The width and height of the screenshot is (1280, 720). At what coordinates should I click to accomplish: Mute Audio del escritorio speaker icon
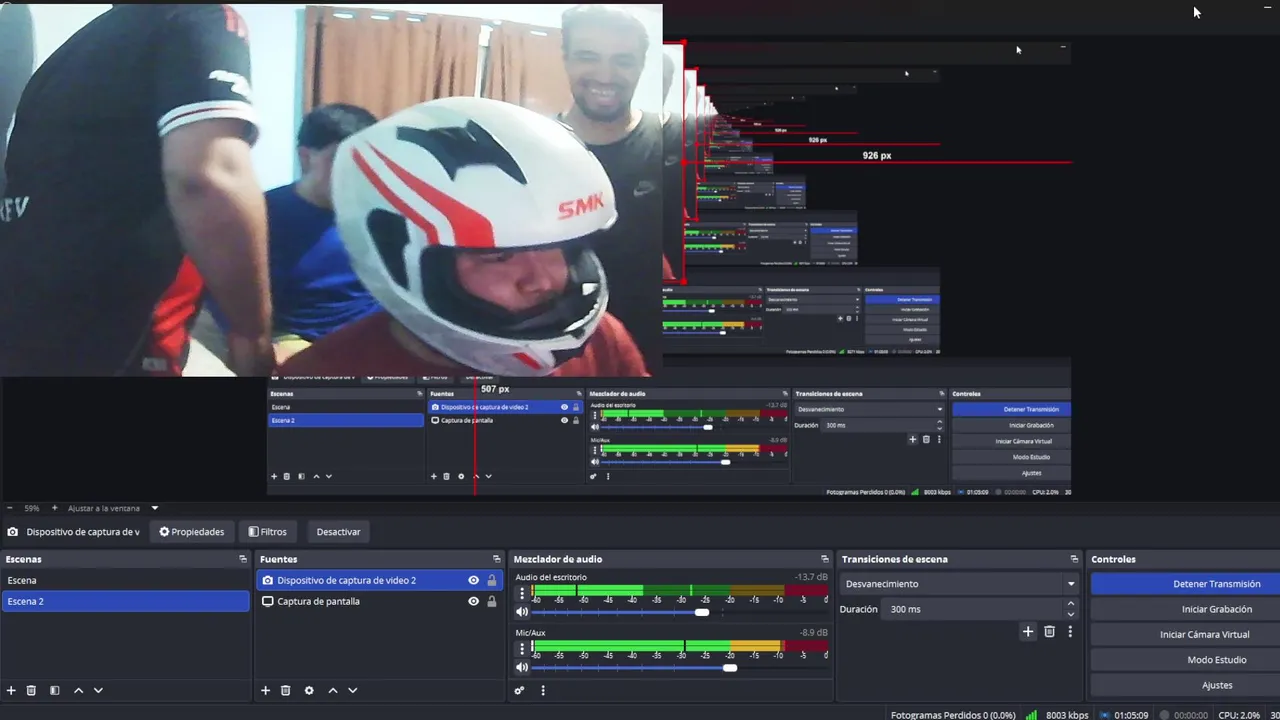point(522,612)
